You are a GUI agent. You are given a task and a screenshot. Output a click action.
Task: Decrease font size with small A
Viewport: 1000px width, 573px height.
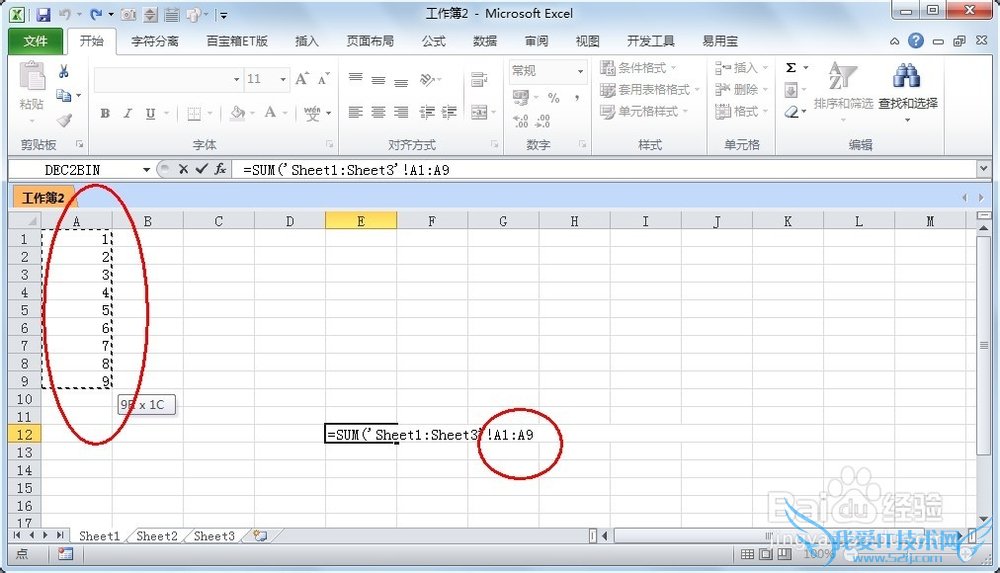coord(323,79)
